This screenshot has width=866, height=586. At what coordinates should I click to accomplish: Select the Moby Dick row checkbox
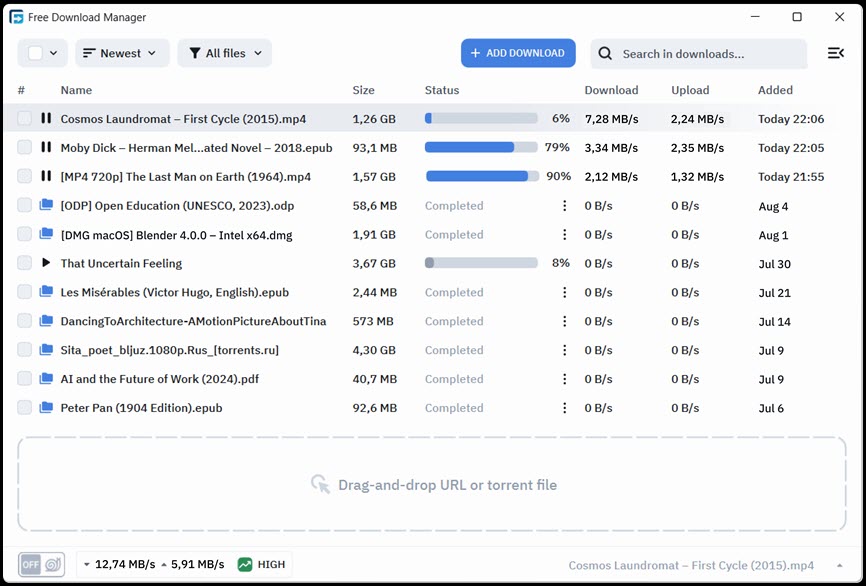coord(24,147)
